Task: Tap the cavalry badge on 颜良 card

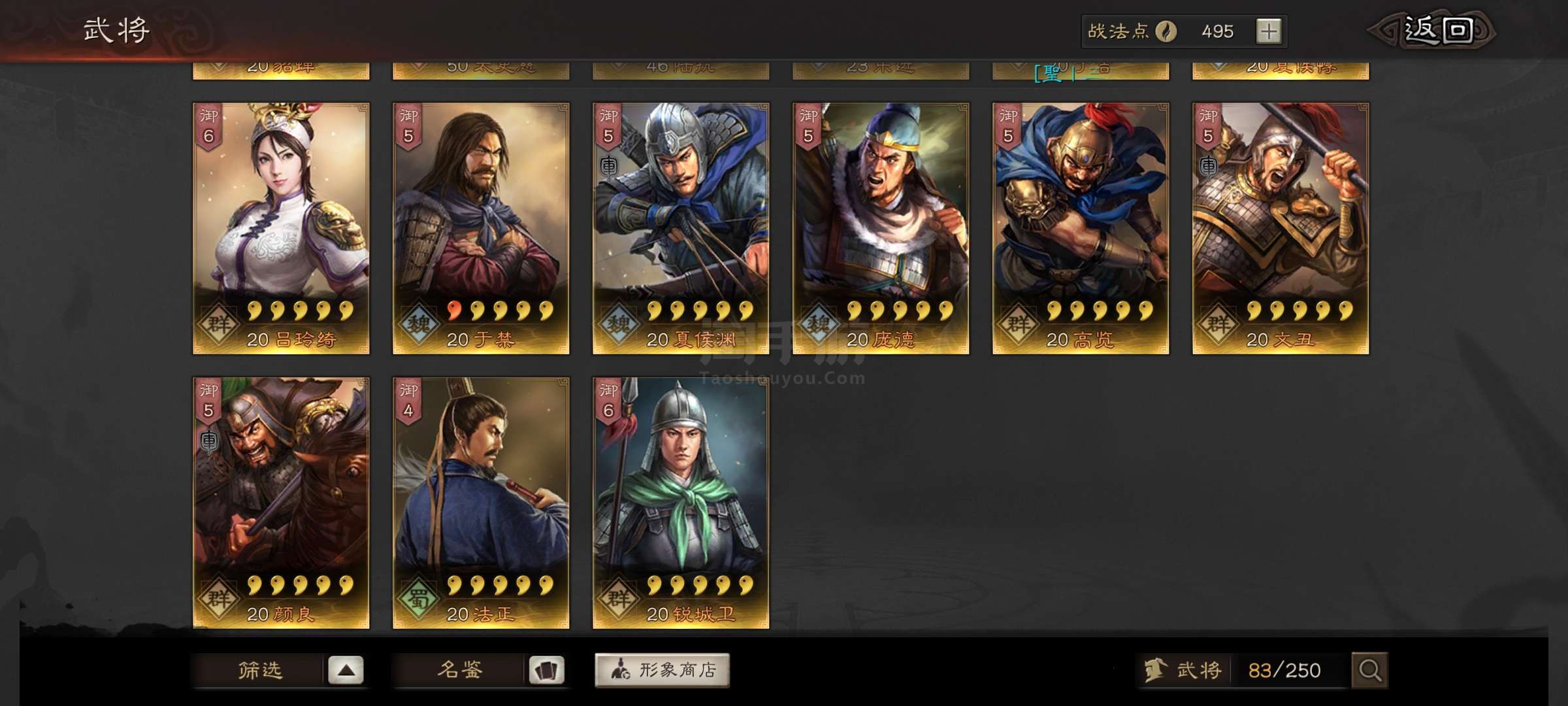Action: point(208,441)
